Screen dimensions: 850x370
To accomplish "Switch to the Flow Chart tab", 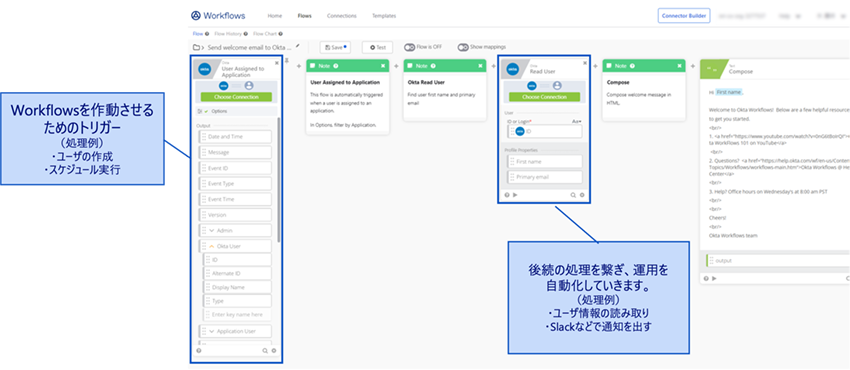I will pyautogui.click(x=265, y=34).
